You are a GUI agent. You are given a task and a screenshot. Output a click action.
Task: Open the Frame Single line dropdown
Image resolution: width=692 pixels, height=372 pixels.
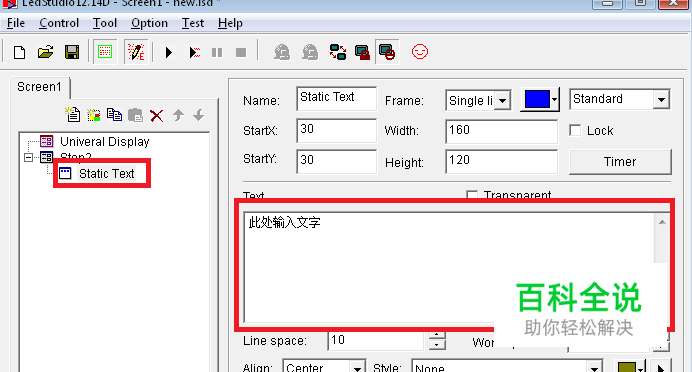(502, 101)
